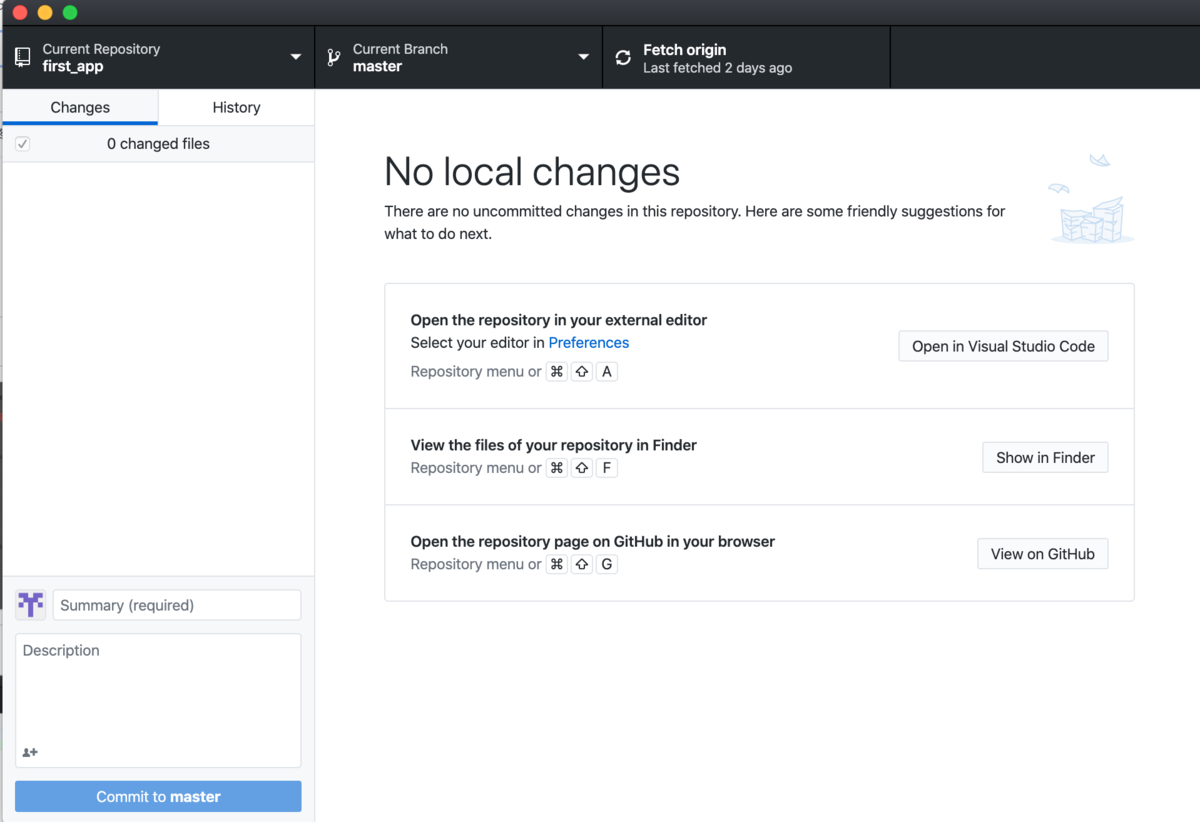Click the fetch origin sync arrows icon
Screen dimensions: 1200x822
click(623, 58)
